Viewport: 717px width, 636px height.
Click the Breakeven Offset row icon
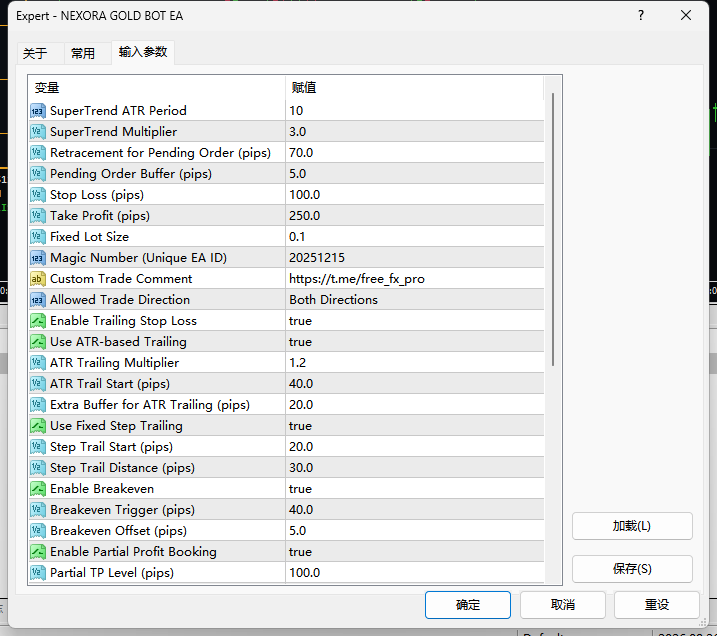[x=38, y=531]
